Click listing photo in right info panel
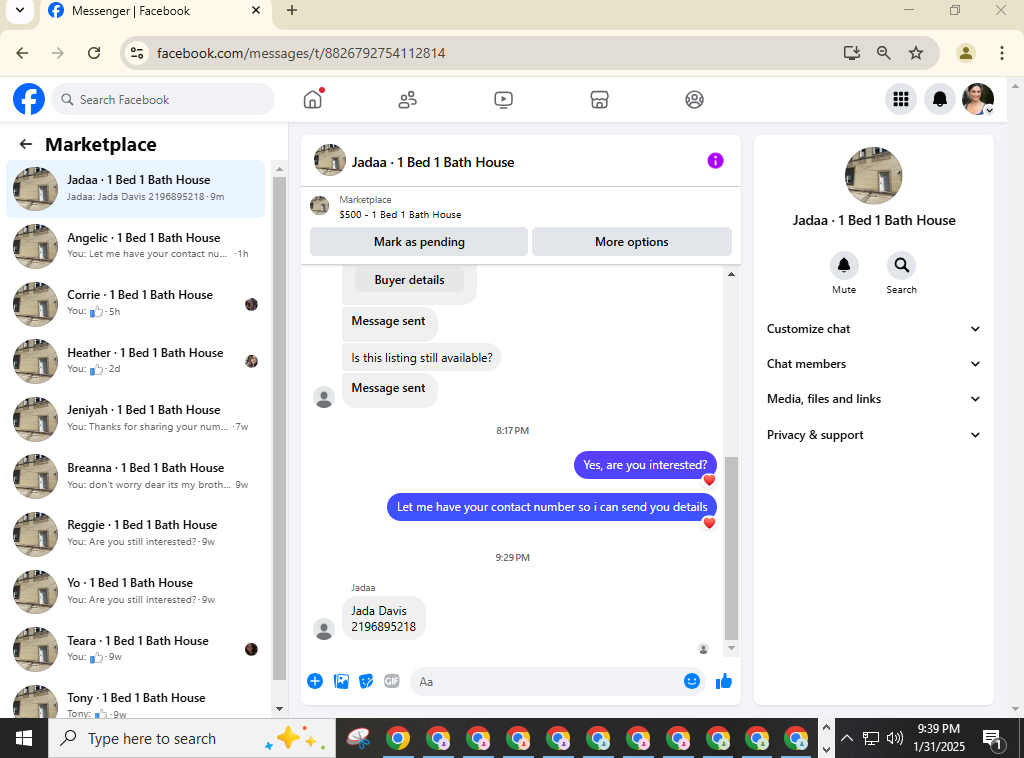This screenshot has width=1024, height=758. [x=873, y=176]
